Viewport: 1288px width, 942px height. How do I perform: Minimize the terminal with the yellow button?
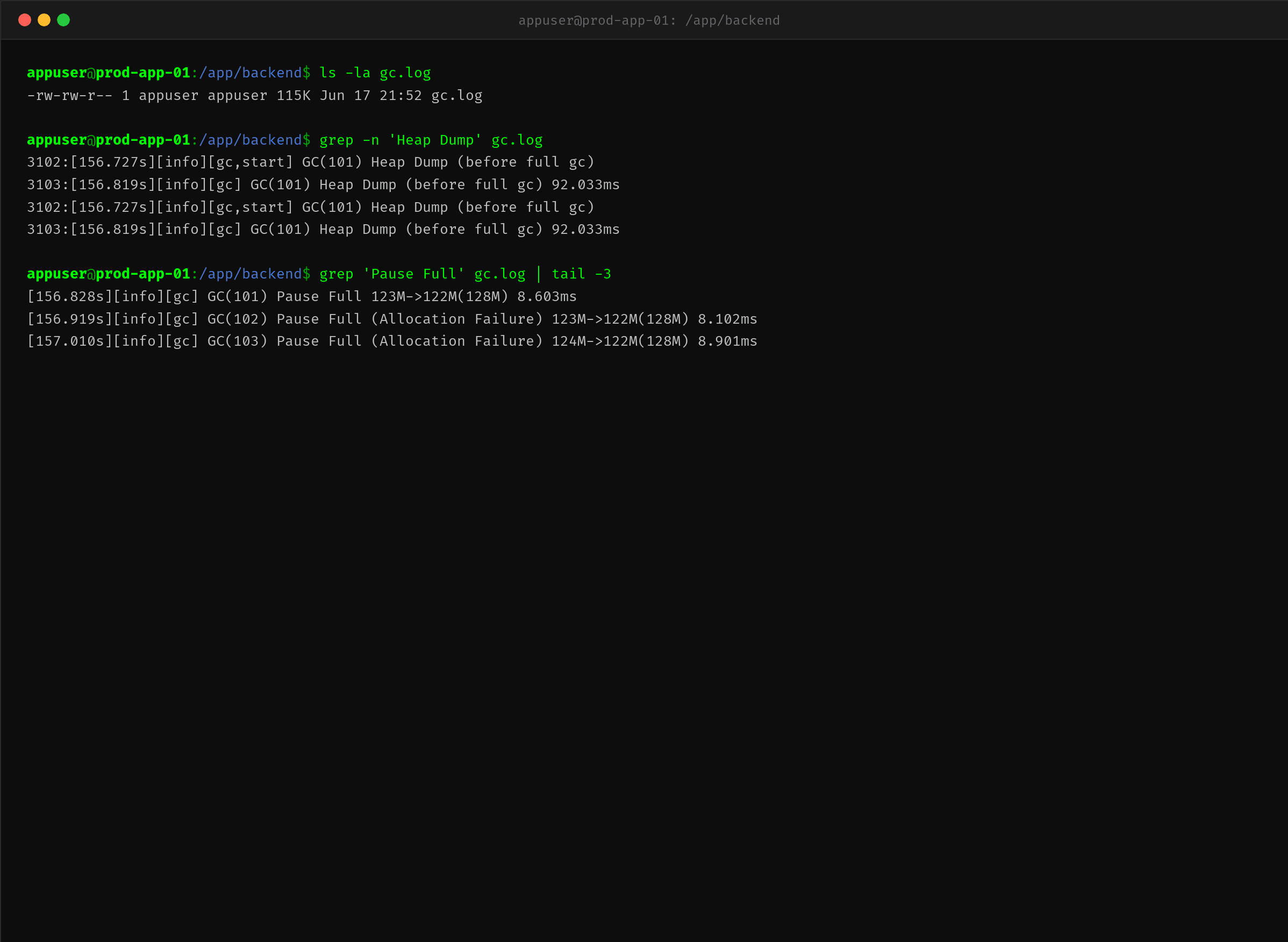tap(44, 20)
